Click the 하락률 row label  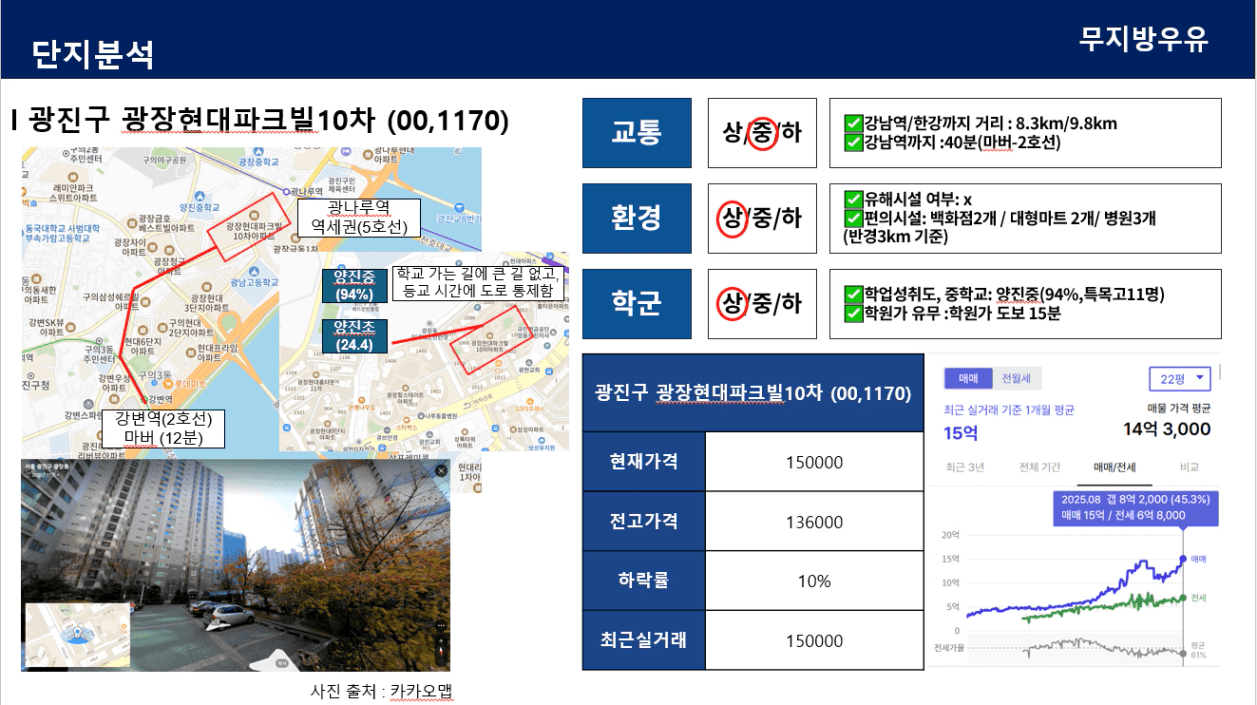(644, 581)
